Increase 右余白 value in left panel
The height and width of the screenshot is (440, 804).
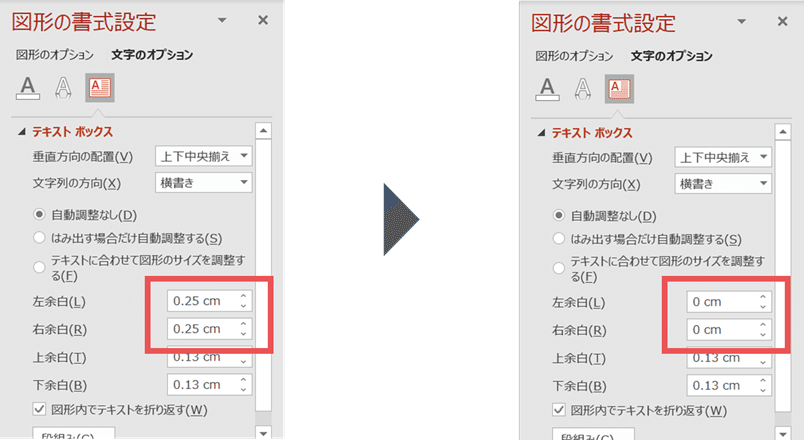pyautogui.click(x=244, y=324)
